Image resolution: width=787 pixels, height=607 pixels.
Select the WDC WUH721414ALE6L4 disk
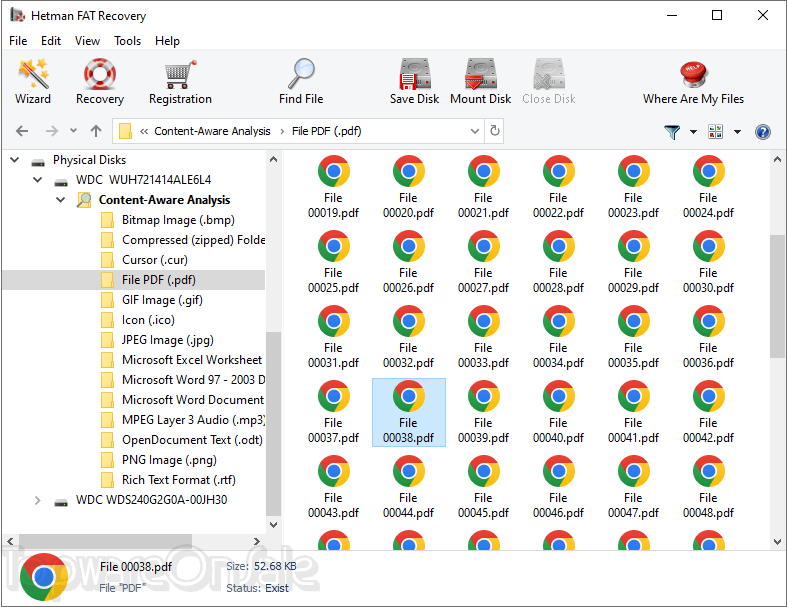coord(144,180)
